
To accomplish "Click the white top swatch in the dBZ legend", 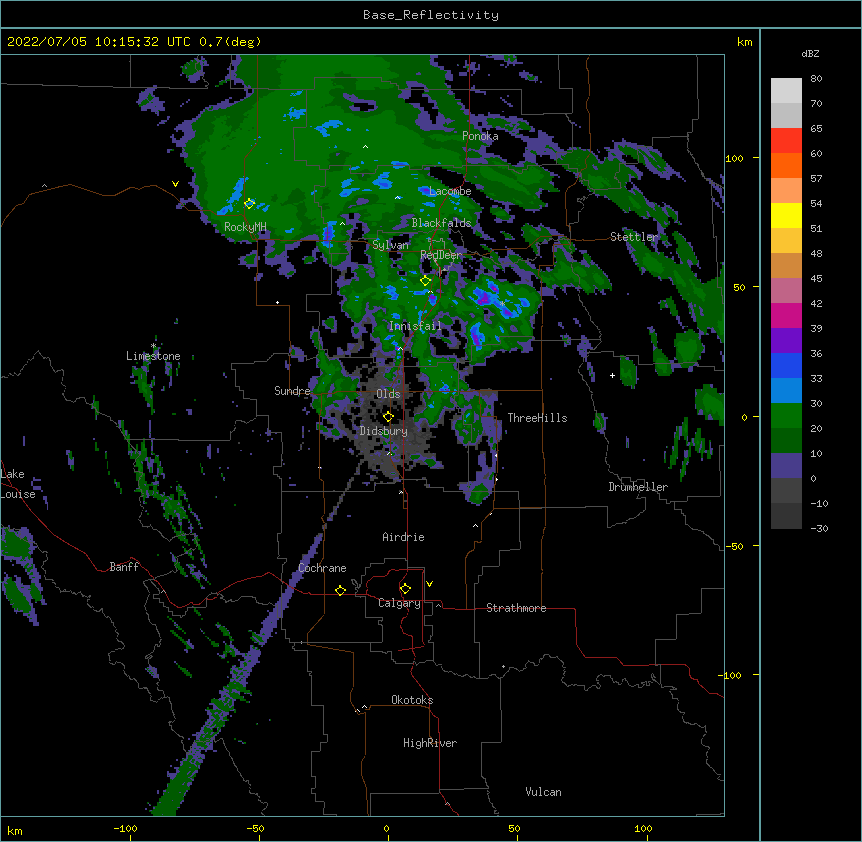I will [786, 91].
